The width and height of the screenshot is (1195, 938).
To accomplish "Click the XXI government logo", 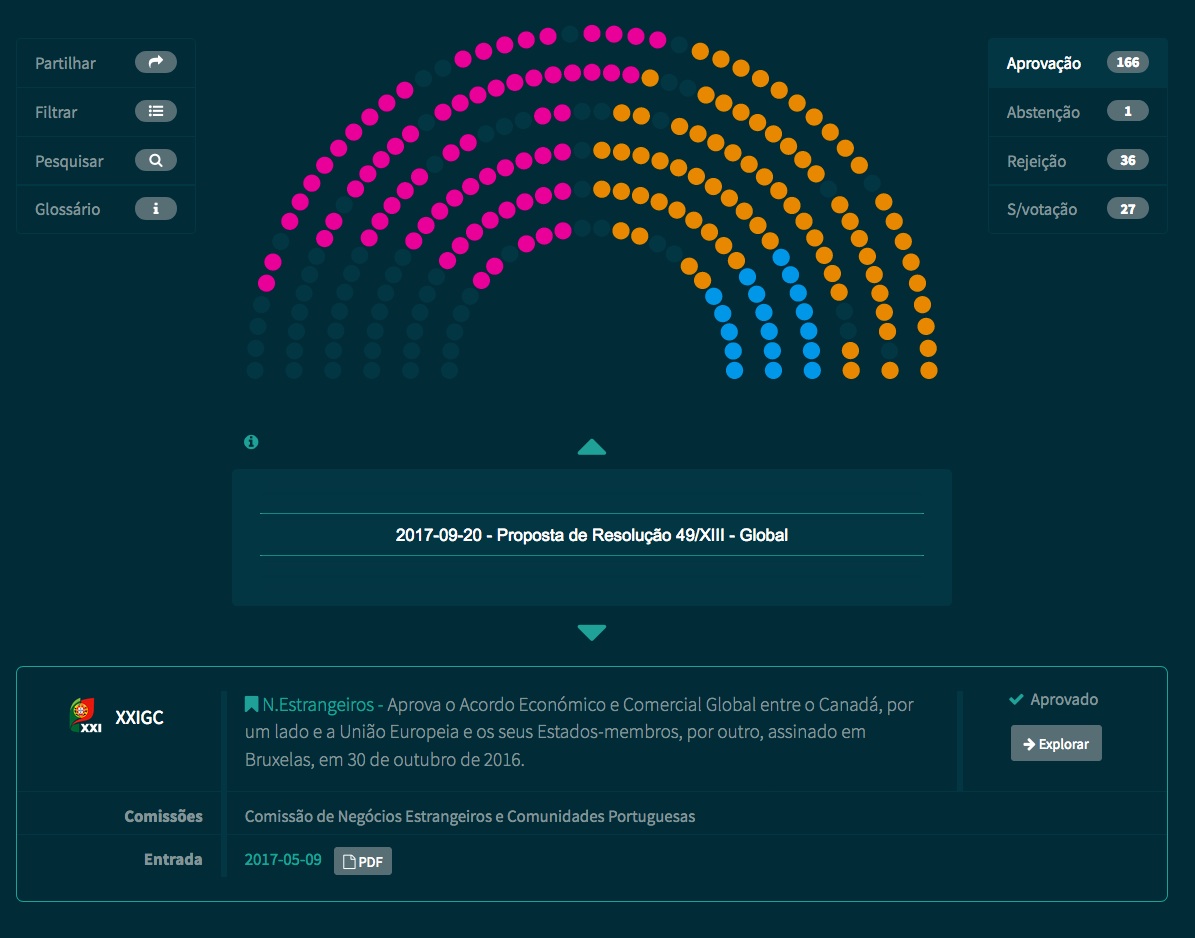I will pyautogui.click(x=82, y=716).
